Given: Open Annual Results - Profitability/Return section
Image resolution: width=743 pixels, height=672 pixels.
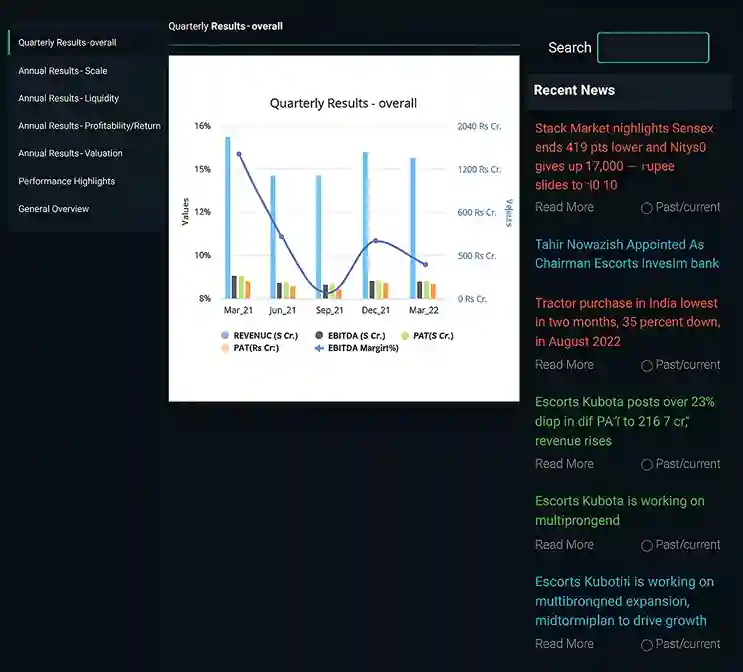Looking at the screenshot, I should [x=89, y=126].
